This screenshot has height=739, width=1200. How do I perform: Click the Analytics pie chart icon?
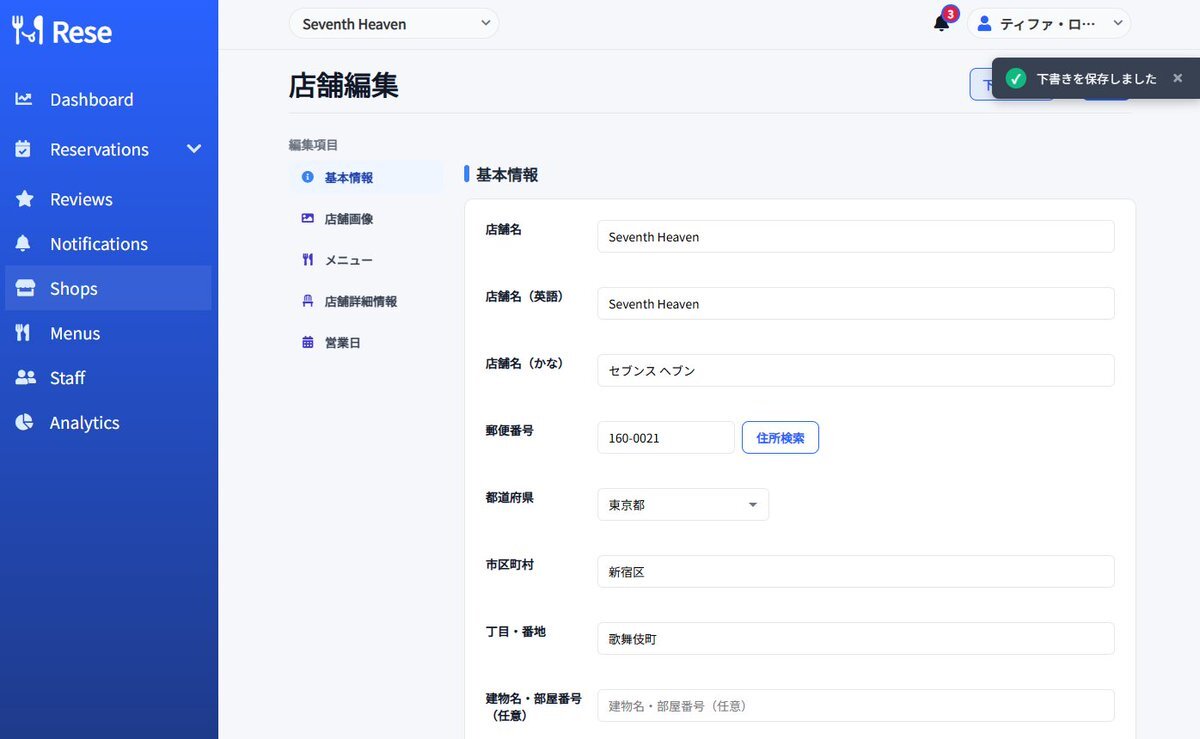click(x=24, y=423)
